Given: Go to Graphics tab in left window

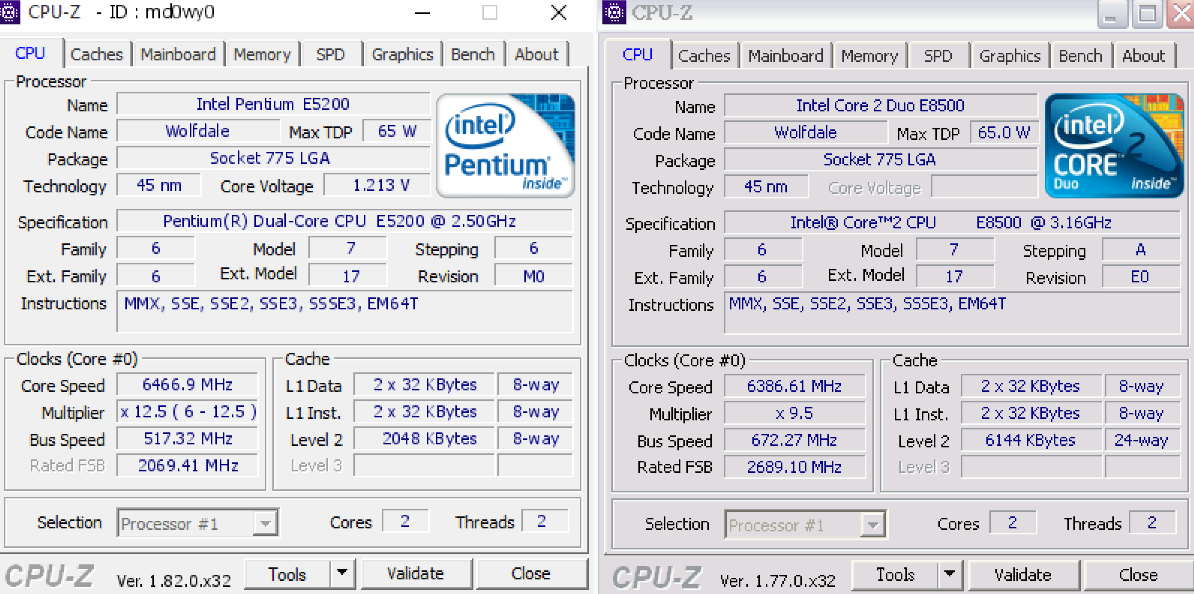Looking at the screenshot, I should [402, 55].
